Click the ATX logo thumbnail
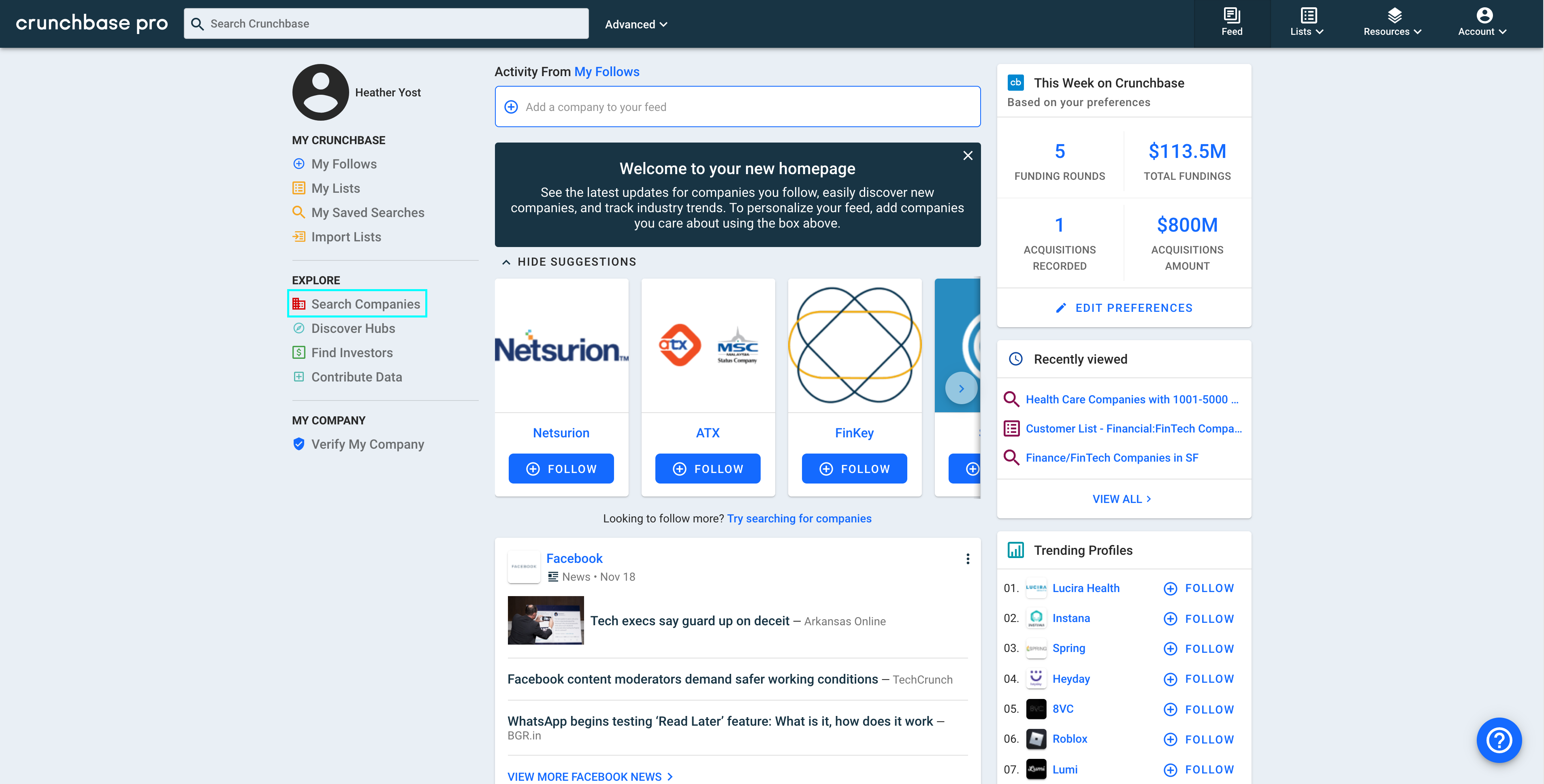The height and width of the screenshot is (784, 1544). 708,345
